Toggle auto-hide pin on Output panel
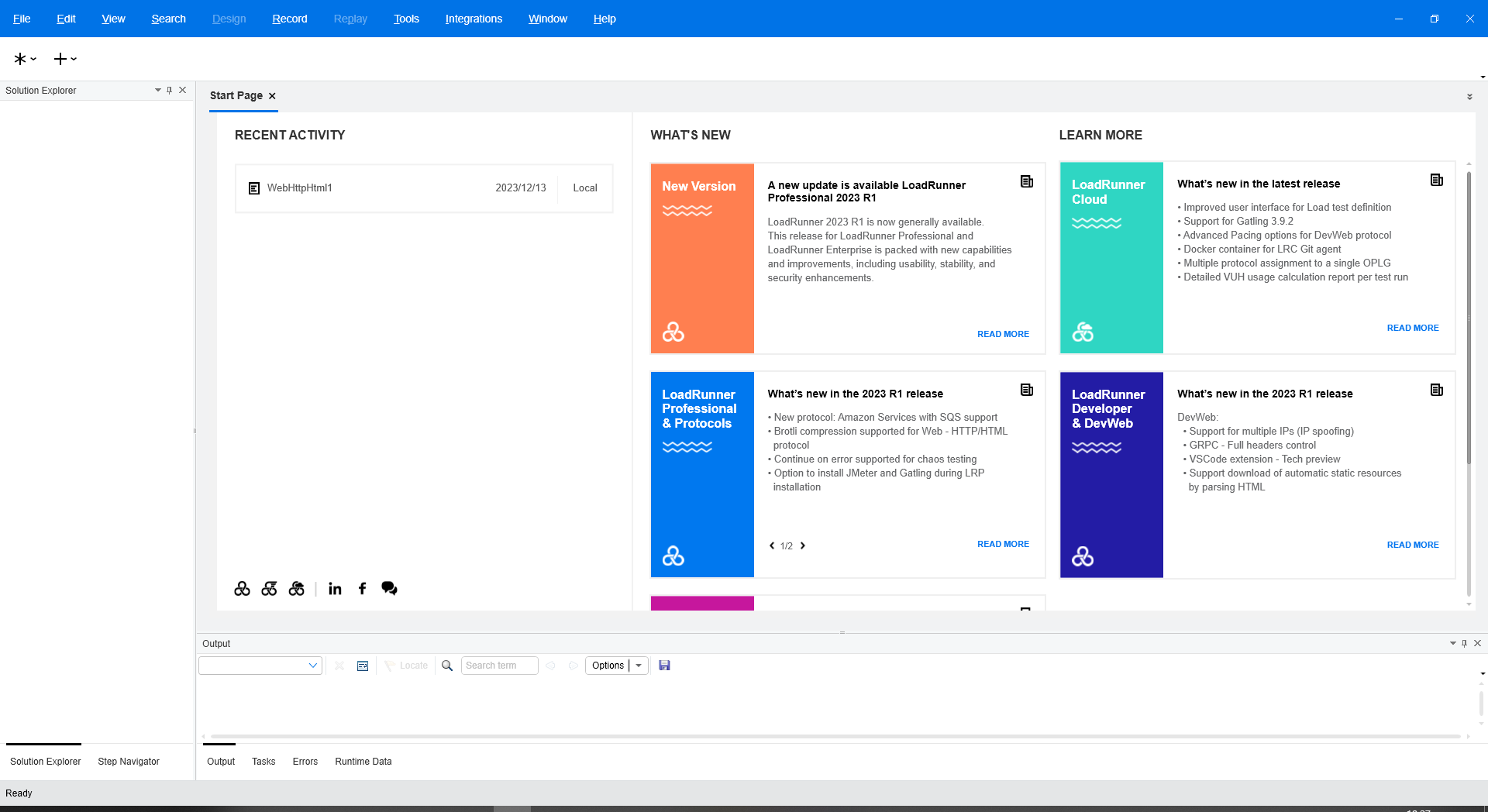 point(1465,643)
